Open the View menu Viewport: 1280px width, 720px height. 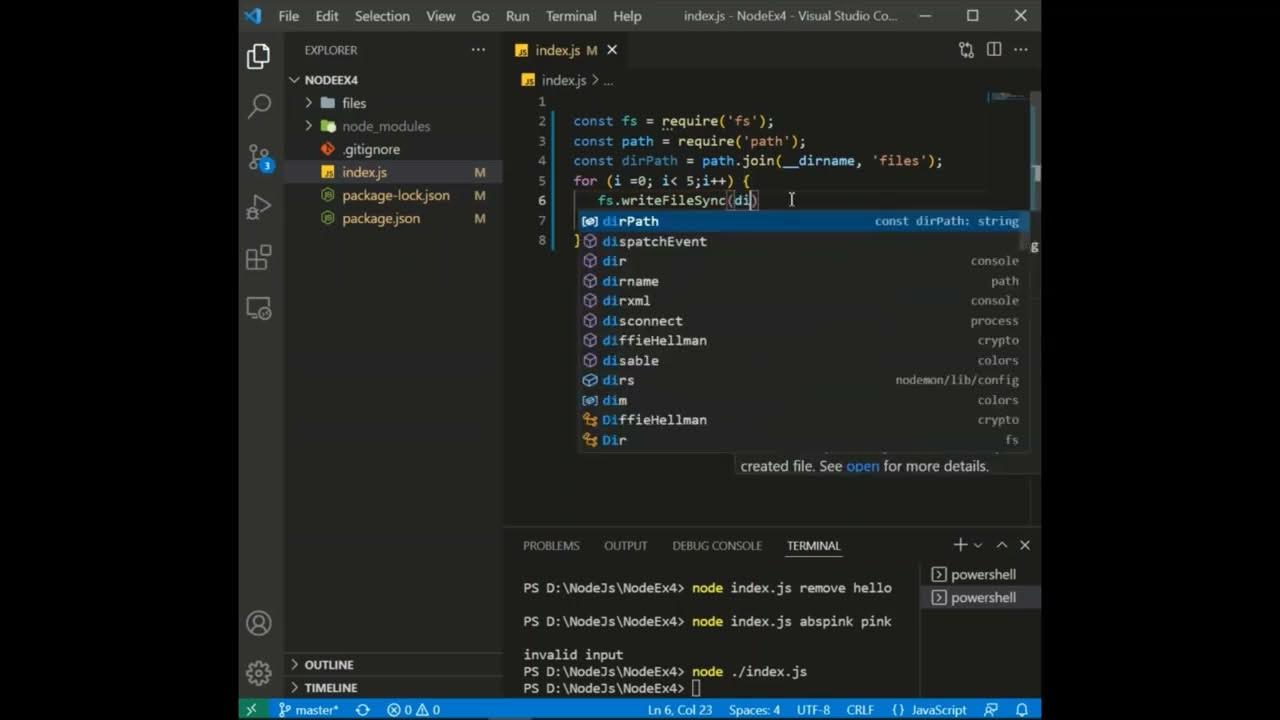(x=441, y=16)
